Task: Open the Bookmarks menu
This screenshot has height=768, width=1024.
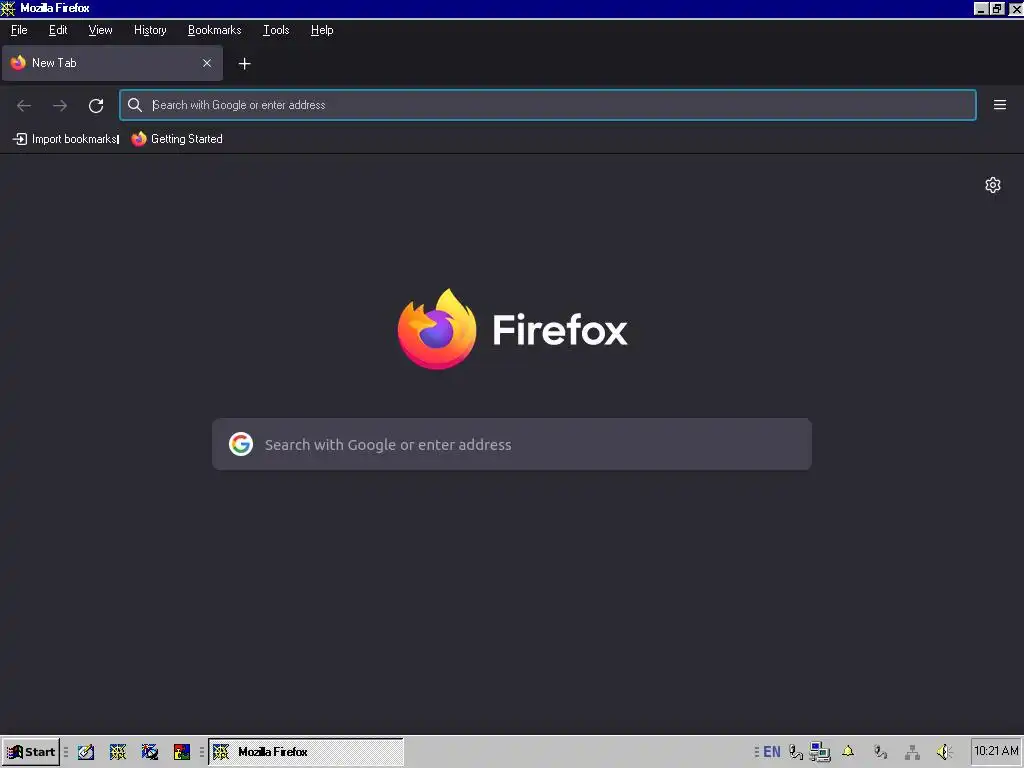Action: click(x=215, y=30)
